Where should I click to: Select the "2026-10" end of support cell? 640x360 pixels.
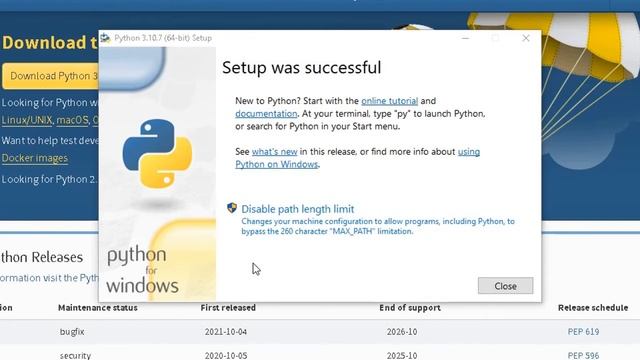tap(402, 331)
